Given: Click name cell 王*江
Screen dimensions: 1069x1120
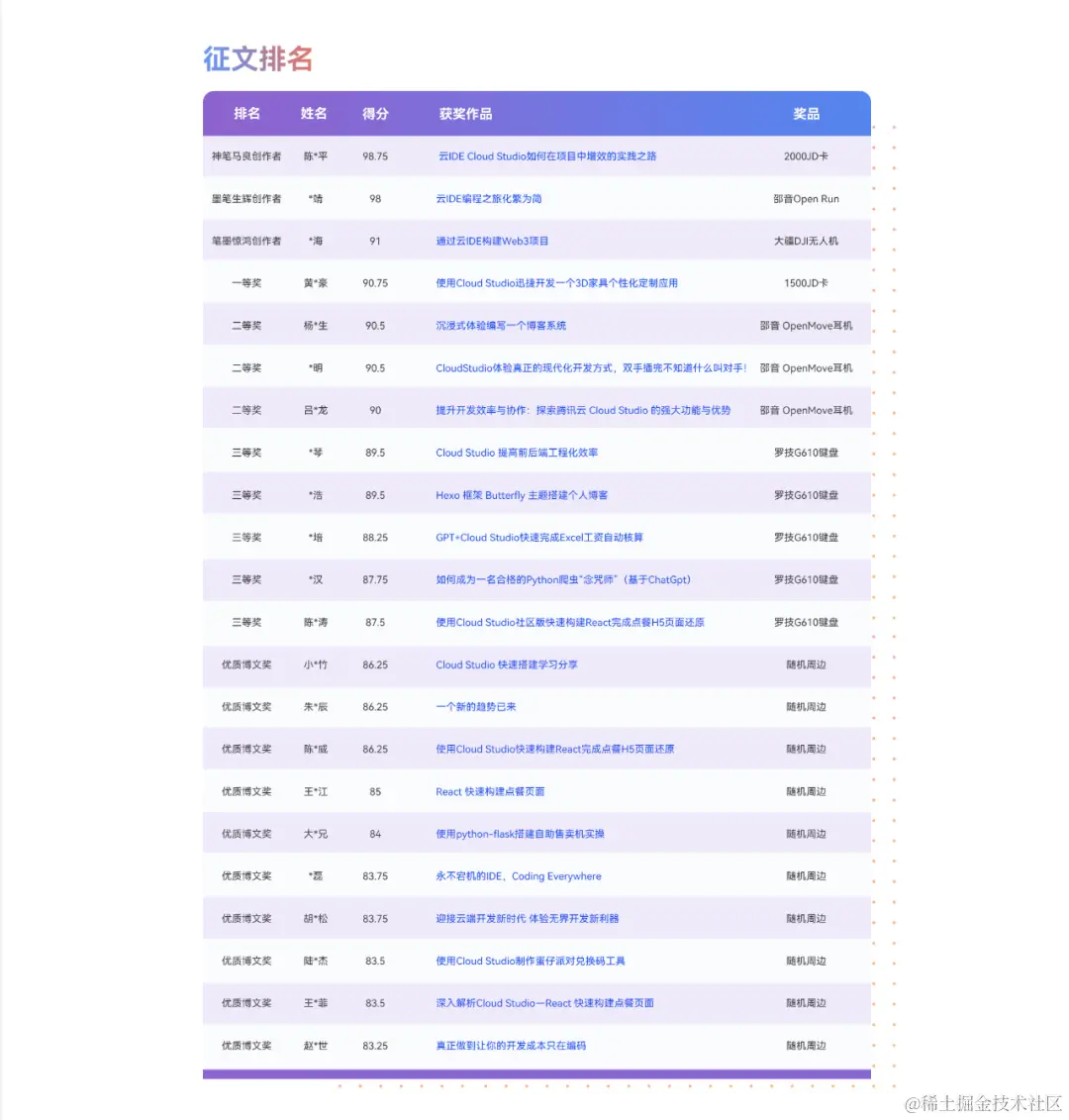Looking at the screenshot, I should pos(315,792).
